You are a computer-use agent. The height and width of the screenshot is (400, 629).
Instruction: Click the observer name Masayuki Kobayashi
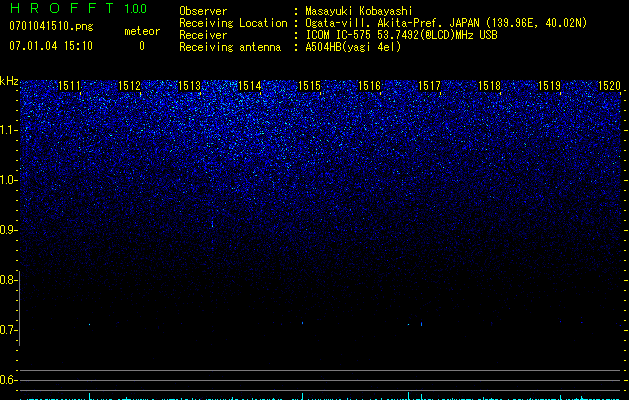pos(359,11)
